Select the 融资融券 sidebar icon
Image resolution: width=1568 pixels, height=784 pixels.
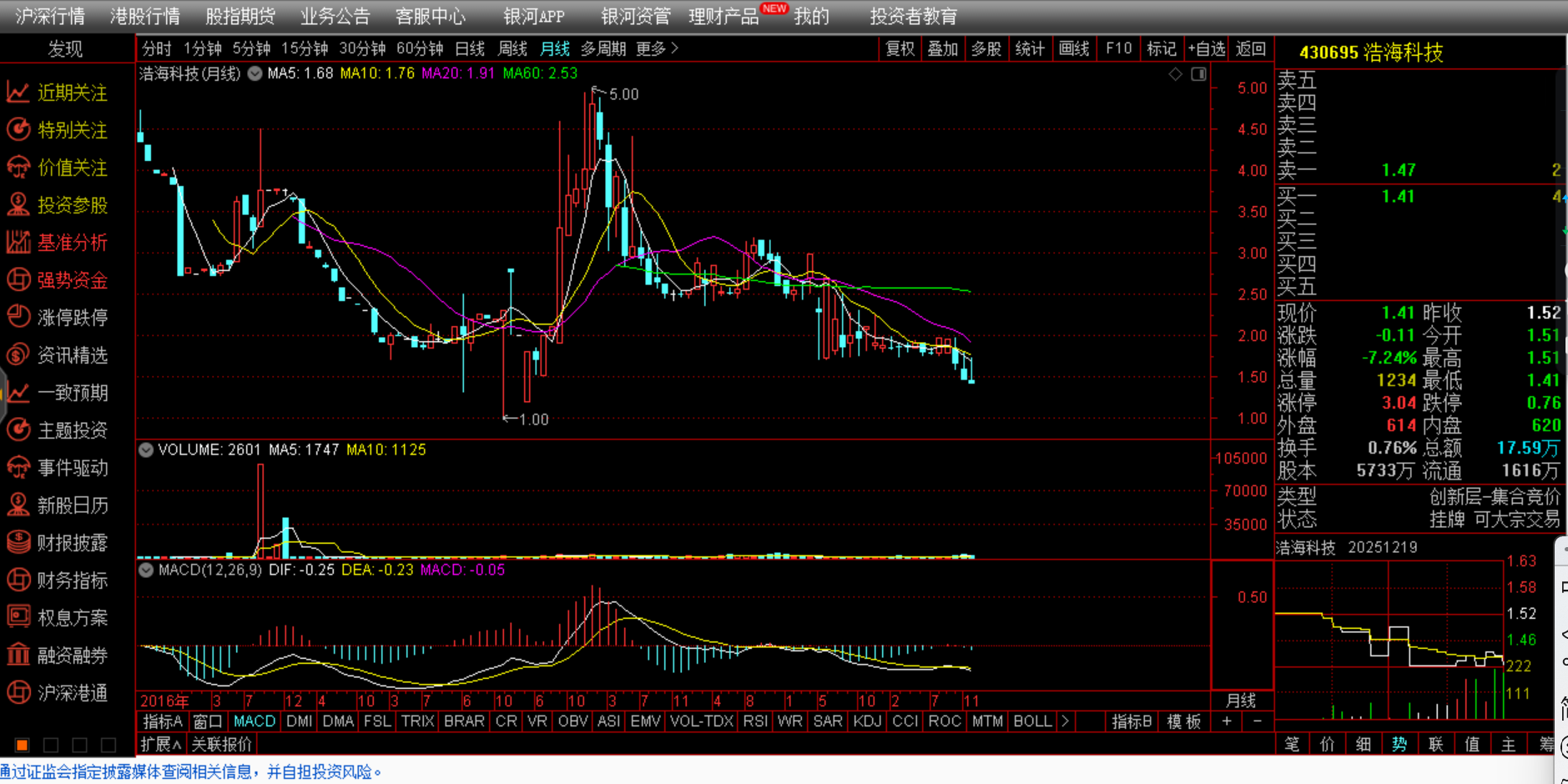18,655
